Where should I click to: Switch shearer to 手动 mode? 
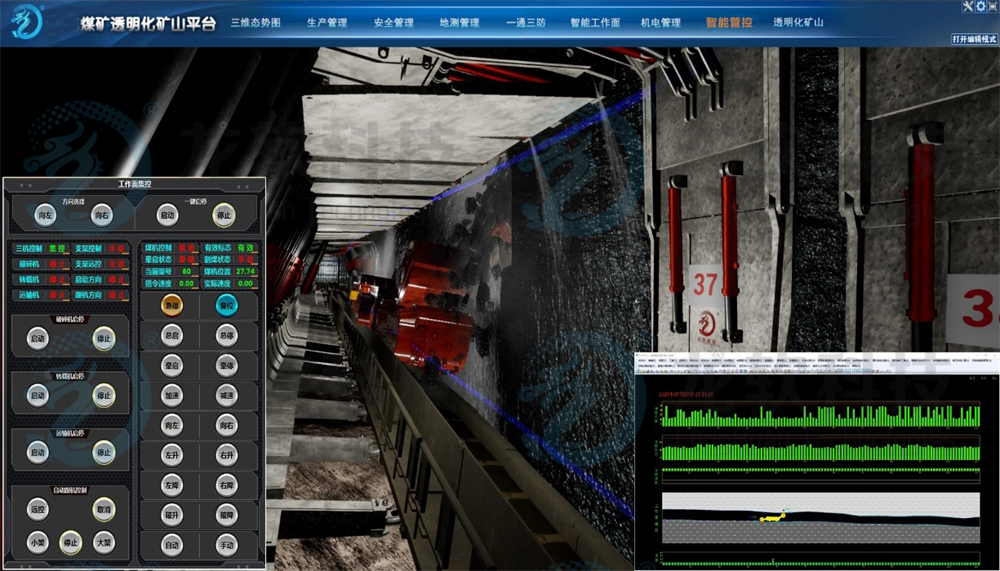227,545
